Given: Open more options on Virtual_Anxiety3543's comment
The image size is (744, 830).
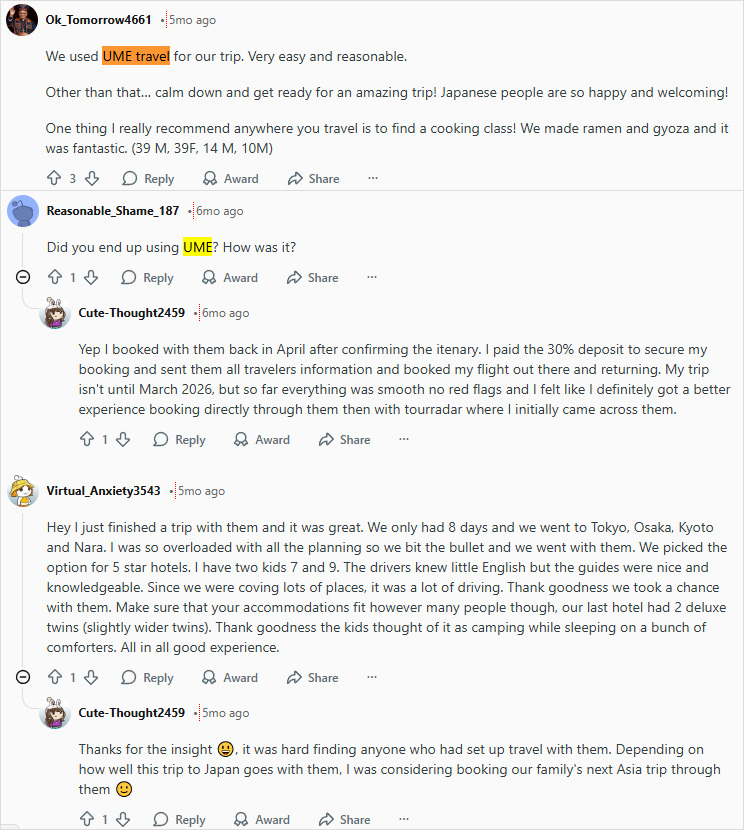Looking at the screenshot, I should tap(371, 677).
